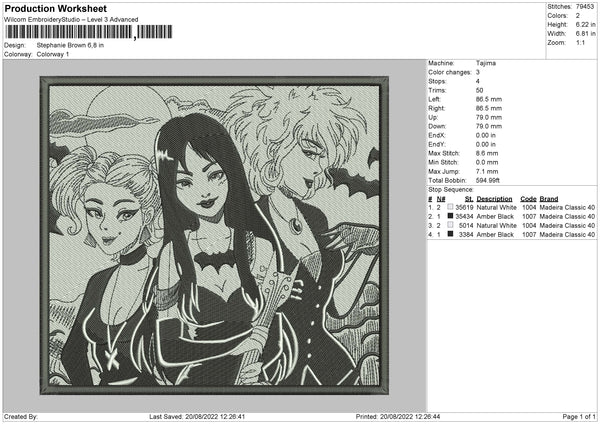
Task: Click the embroidery design preview image
Action: [214, 235]
